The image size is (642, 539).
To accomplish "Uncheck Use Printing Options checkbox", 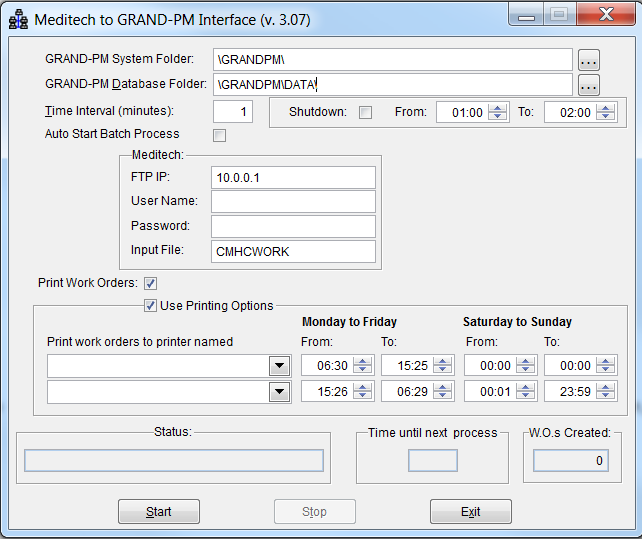I will point(150,306).
